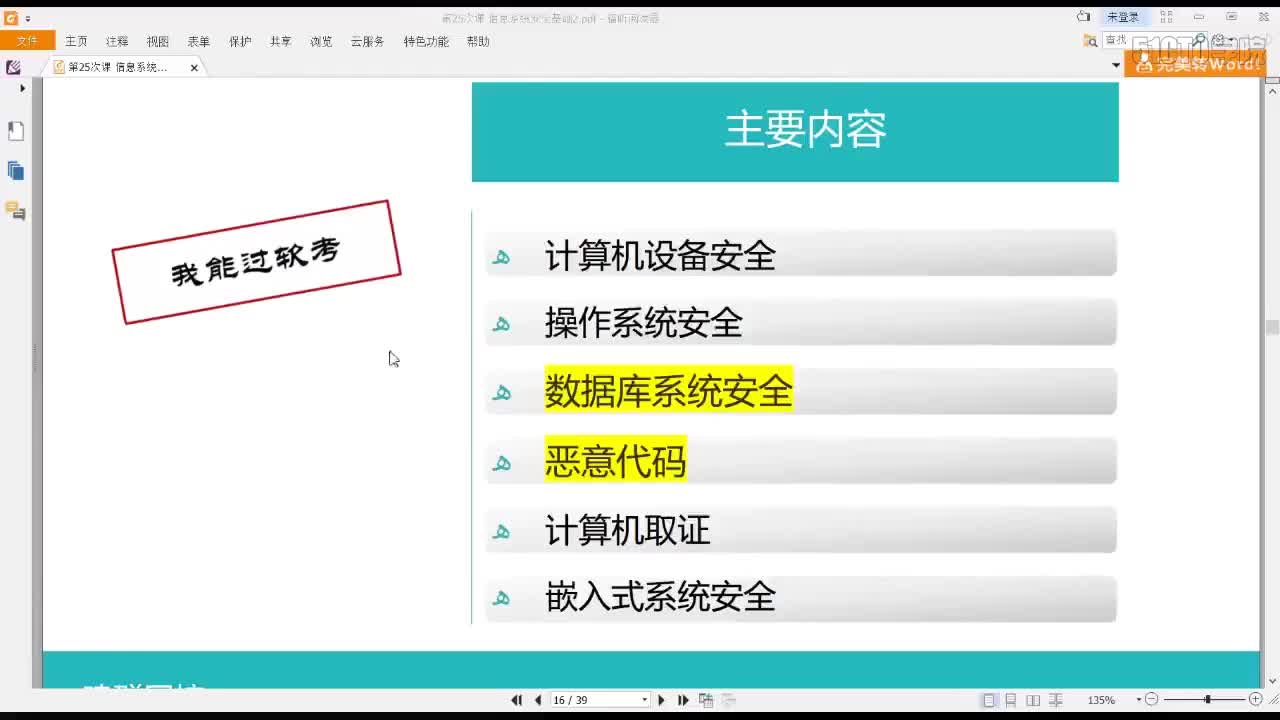Click the 完美转Word orange banner
Image resolution: width=1280 pixels, height=720 pixels.
[1195, 64]
